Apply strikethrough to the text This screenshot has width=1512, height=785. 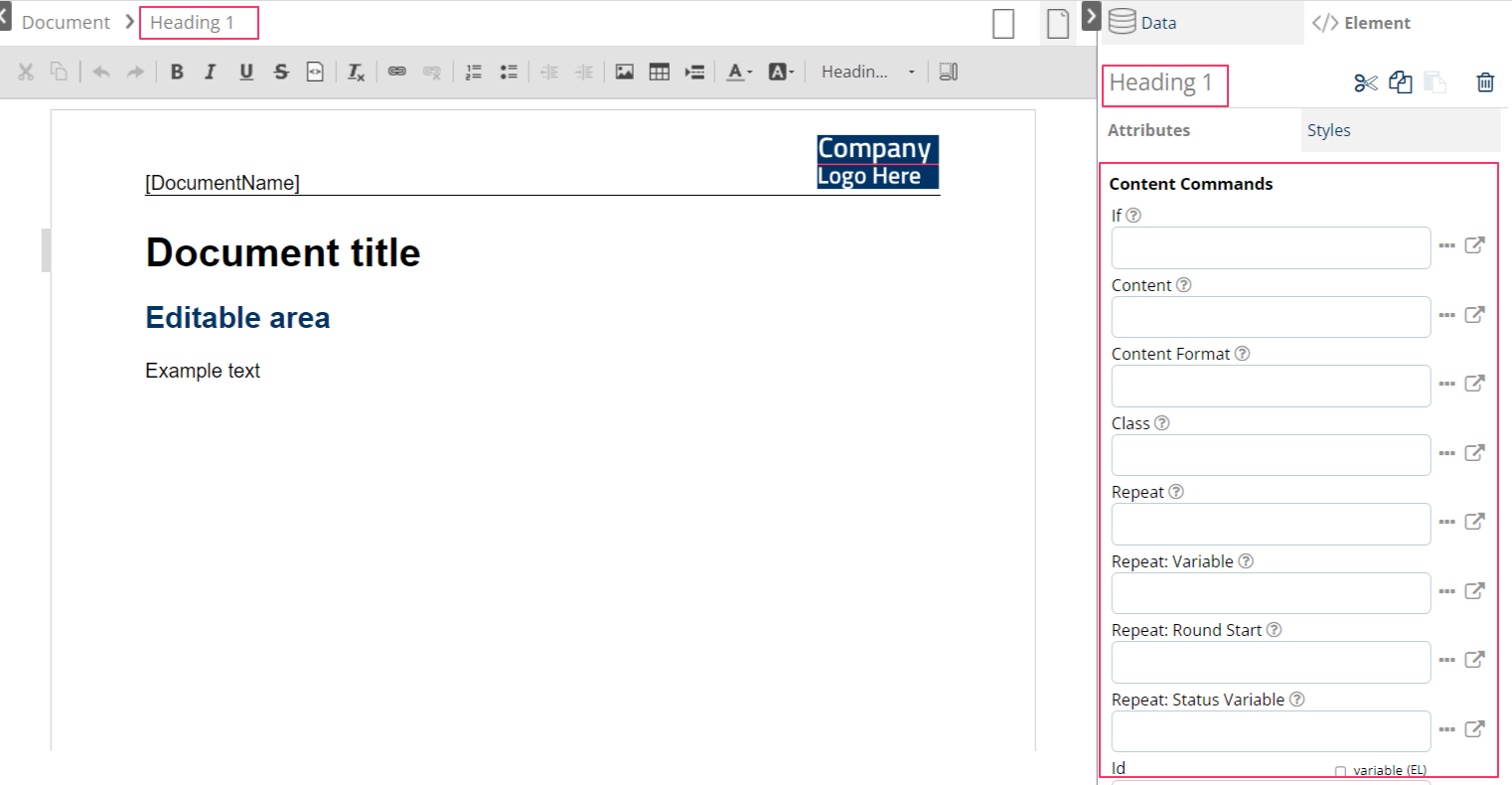pos(281,71)
